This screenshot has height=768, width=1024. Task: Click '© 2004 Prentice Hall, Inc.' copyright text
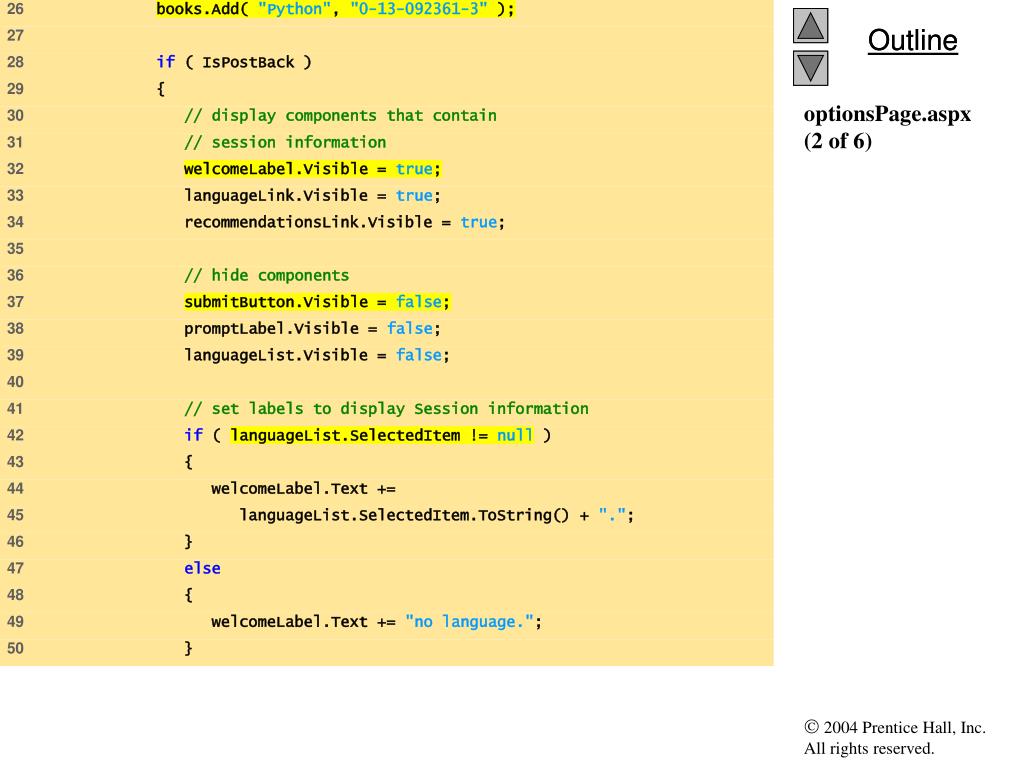[895, 728]
